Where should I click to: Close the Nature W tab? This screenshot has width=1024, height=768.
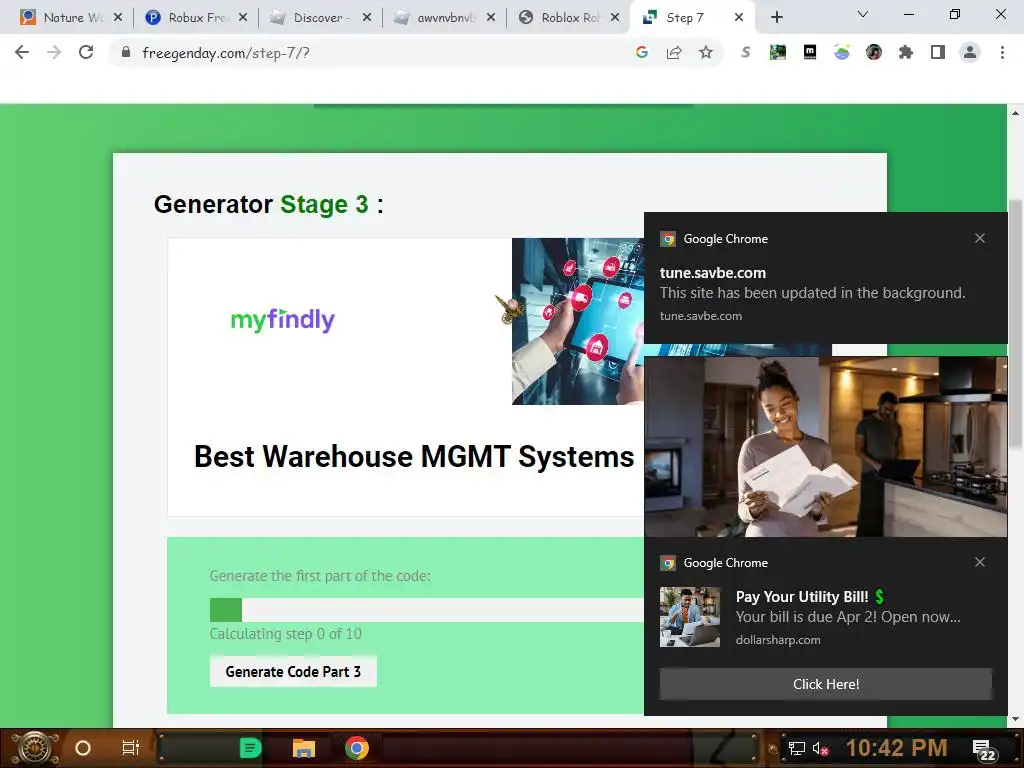point(118,18)
